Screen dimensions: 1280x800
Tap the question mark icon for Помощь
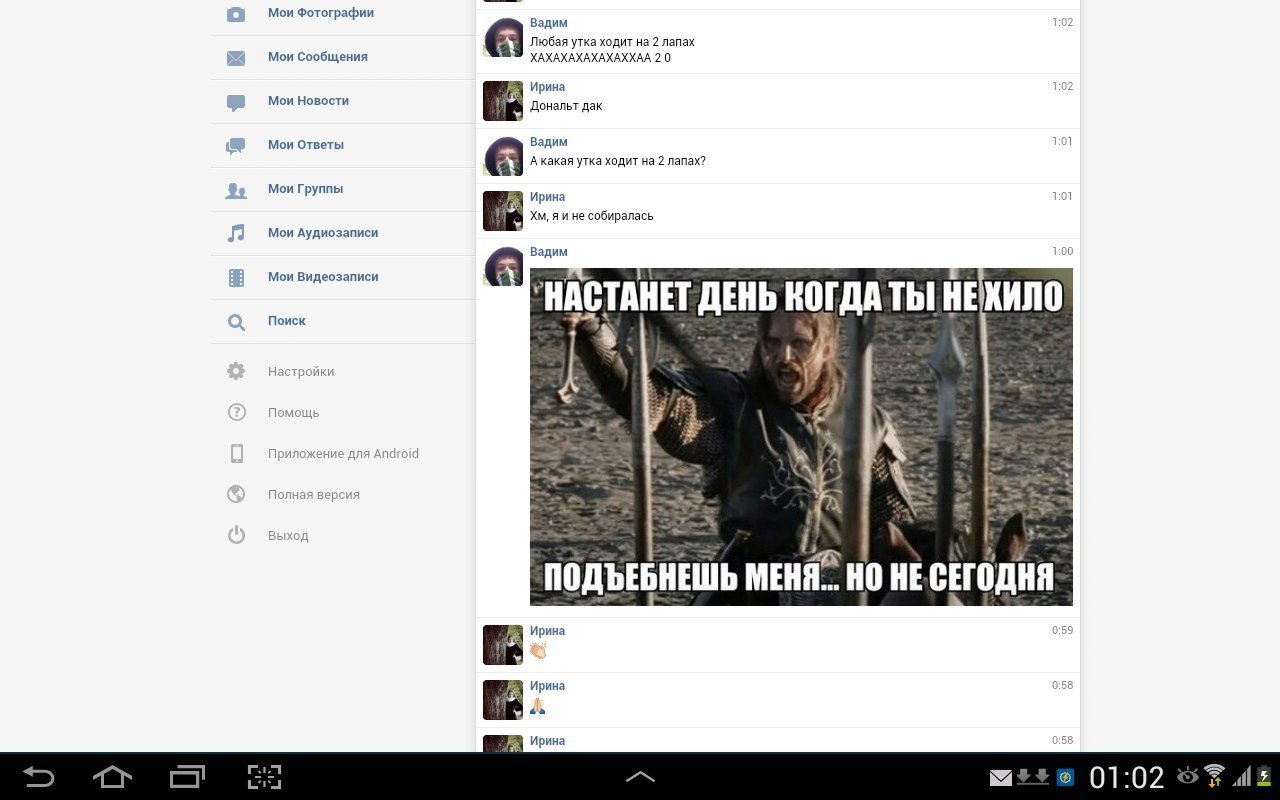click(x=236, y=412)
